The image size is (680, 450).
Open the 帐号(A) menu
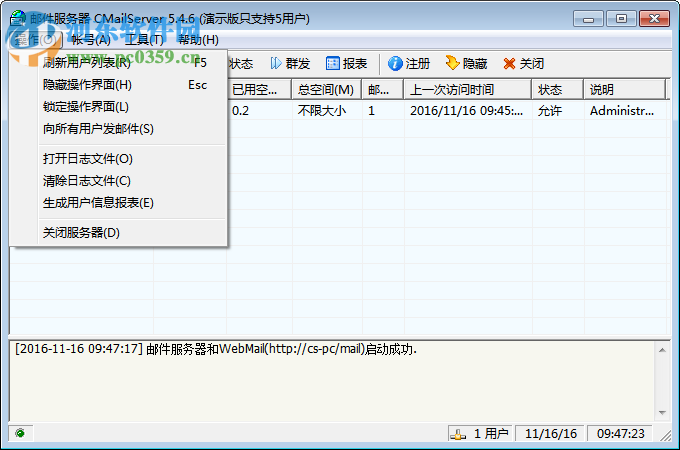click(x=91, y=40)
